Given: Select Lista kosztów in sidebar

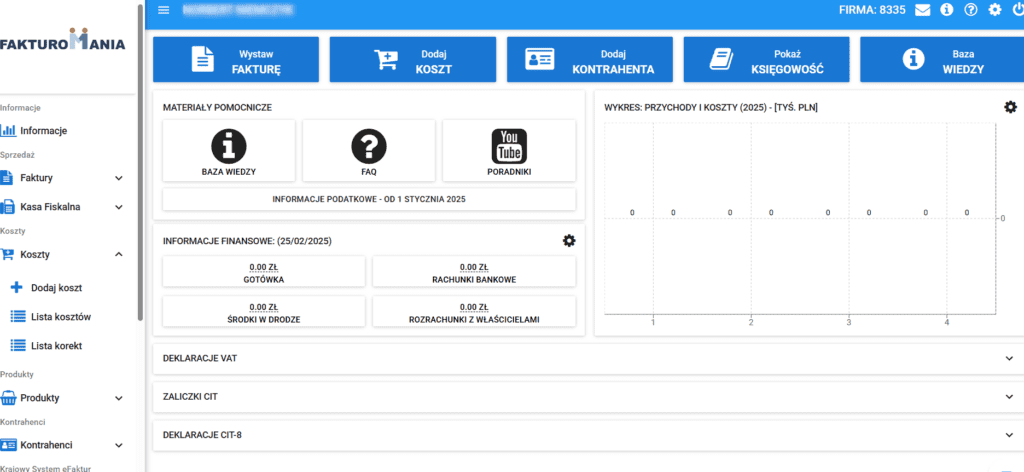Looking at the screenshot, I should point(60,317).
